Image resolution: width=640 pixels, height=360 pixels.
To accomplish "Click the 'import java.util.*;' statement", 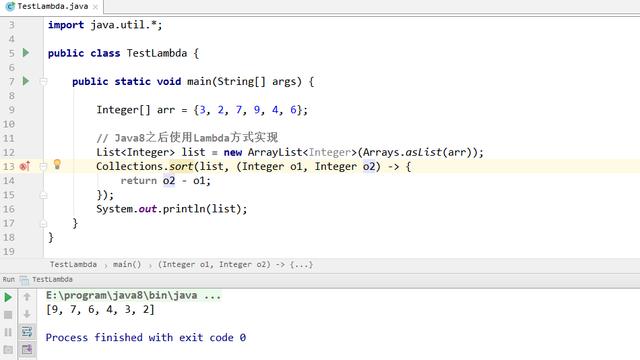I will point(105,25).
